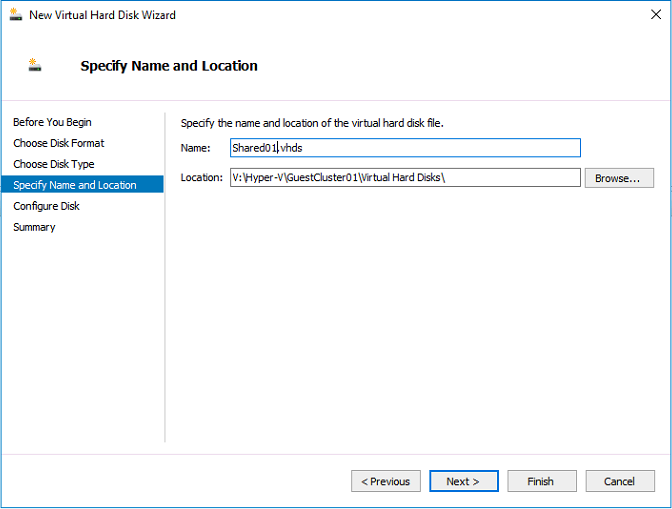The width and height of the screenshot is (672, 509).
Task: Click the New Virtual Hard Disk Wizard title
Action: pos(102,15)
